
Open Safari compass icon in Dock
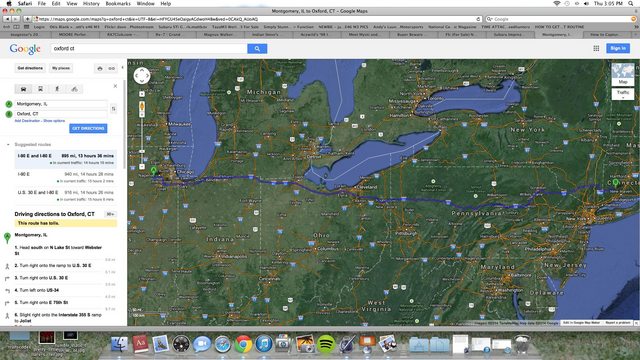(222, 344)
